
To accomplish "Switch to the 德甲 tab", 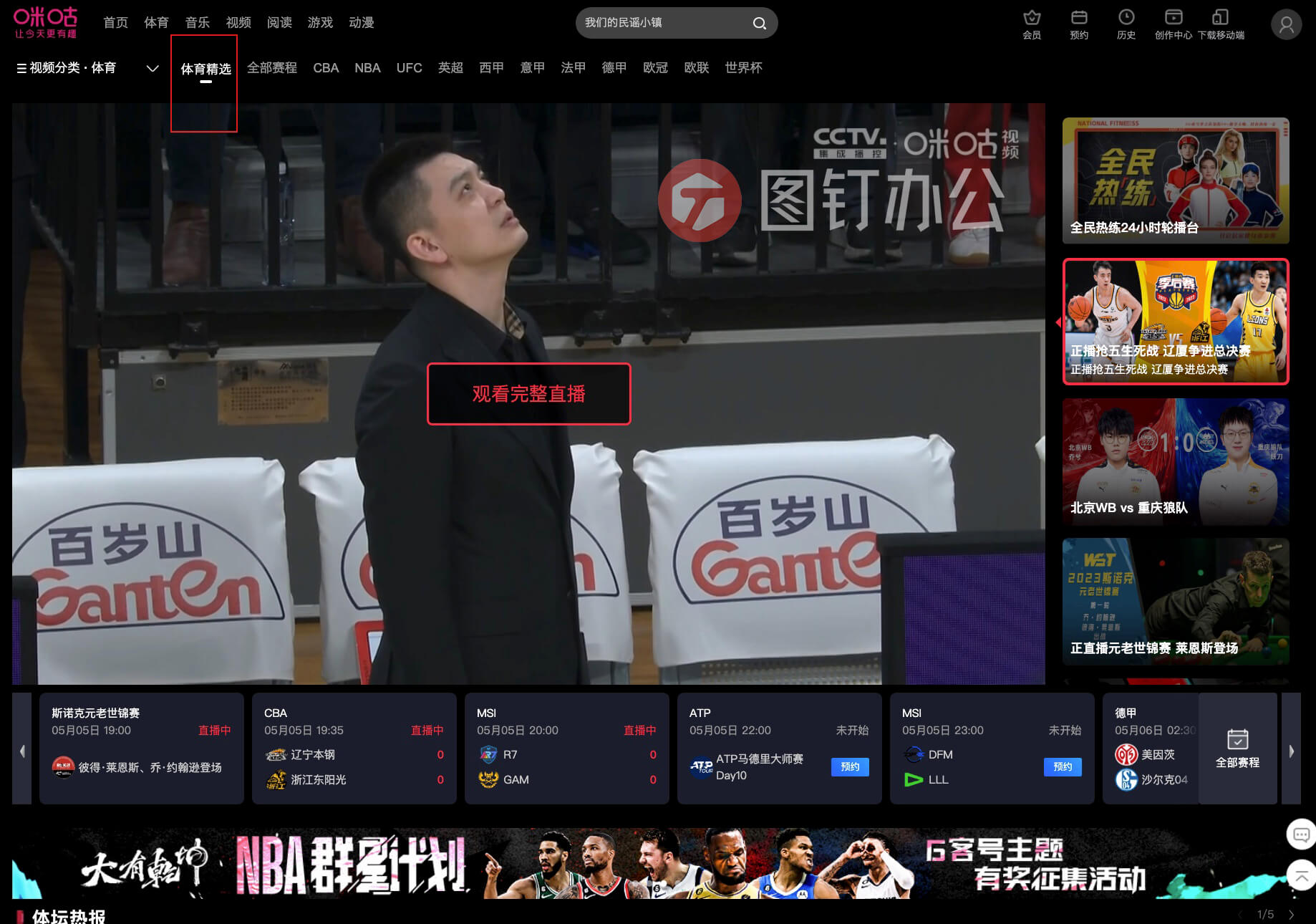I will coord(614,68).
